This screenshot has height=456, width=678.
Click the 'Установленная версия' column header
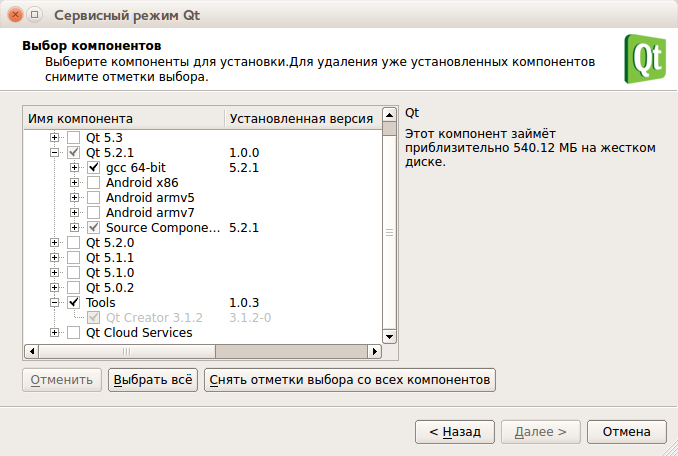click(303, 118)
